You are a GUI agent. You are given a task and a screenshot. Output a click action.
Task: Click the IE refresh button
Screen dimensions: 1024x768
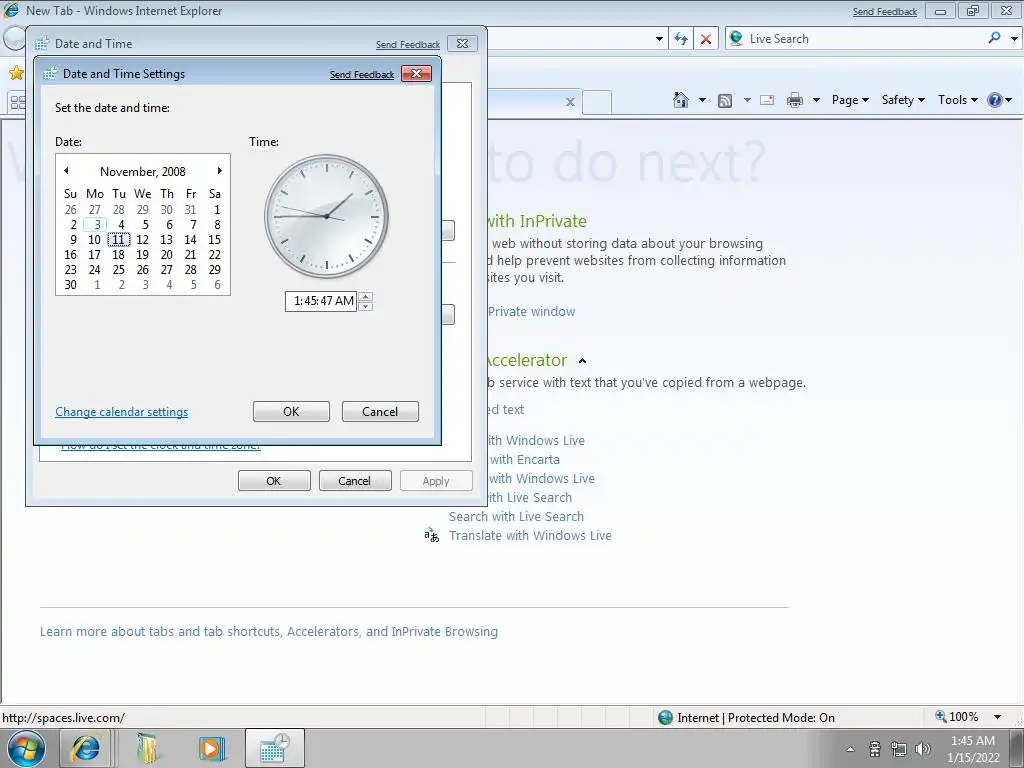681,39
